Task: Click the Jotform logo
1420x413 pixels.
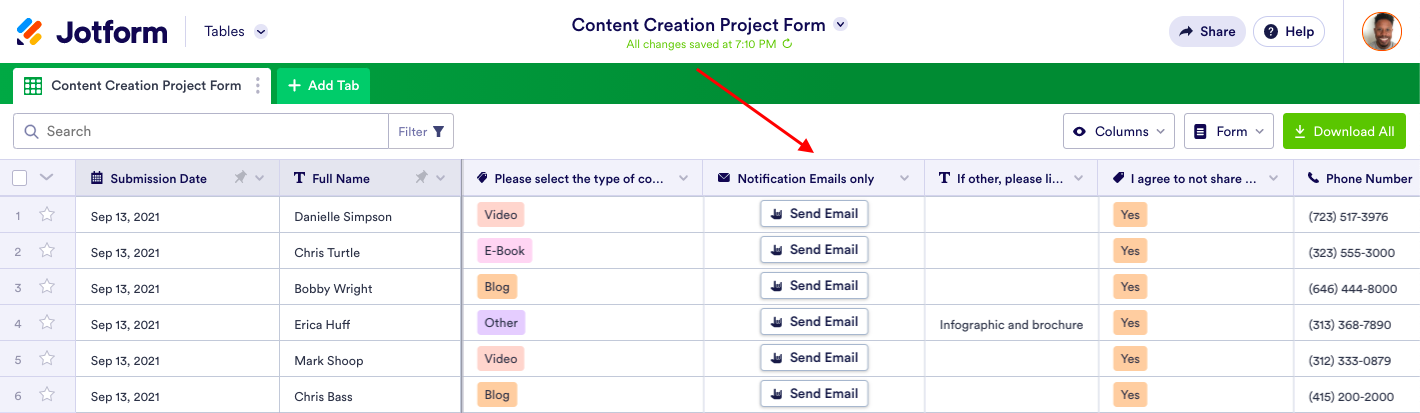Action: (92, 32)
